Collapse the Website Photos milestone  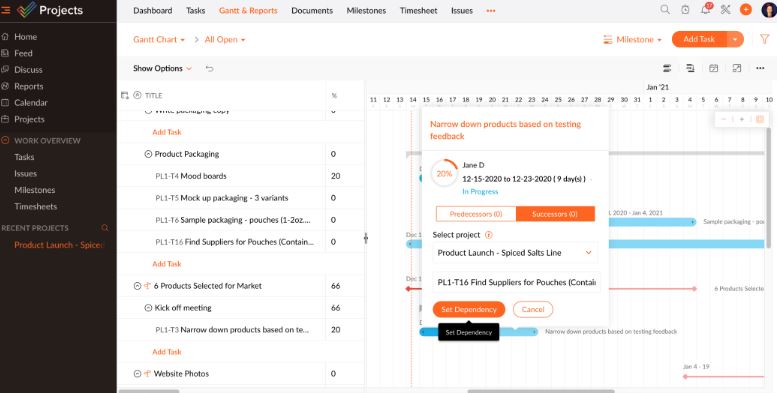pyautogui.click(x=138, y=374)
